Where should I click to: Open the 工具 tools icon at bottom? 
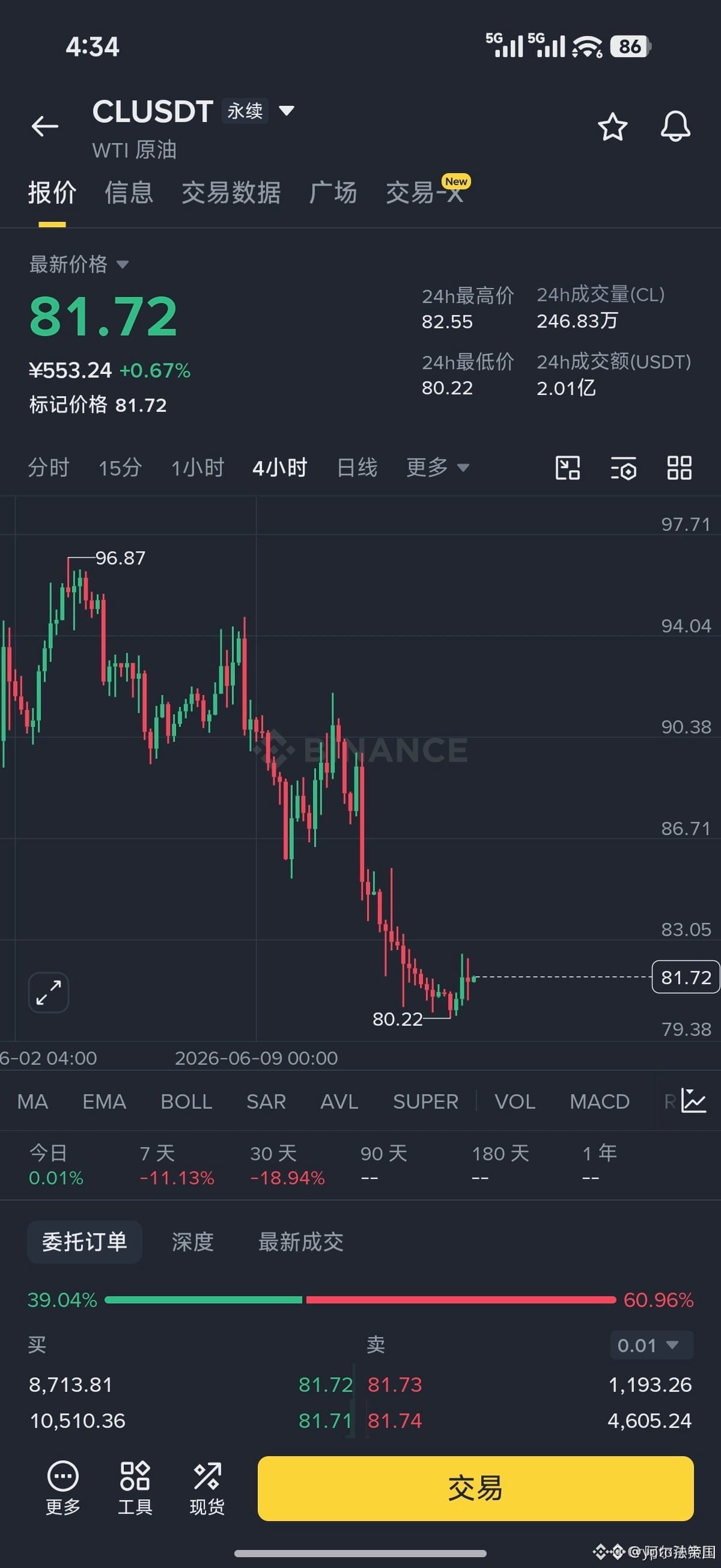[x=135, y=1488]
